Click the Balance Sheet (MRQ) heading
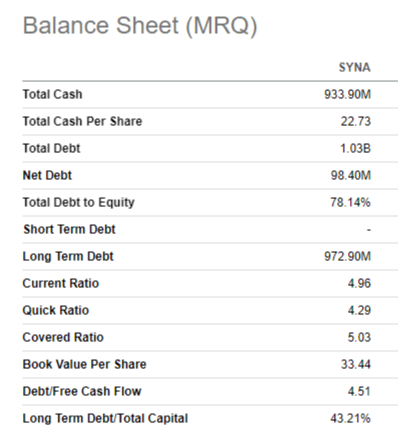Viewport: 398px width, 437px height. coord(140,26)
